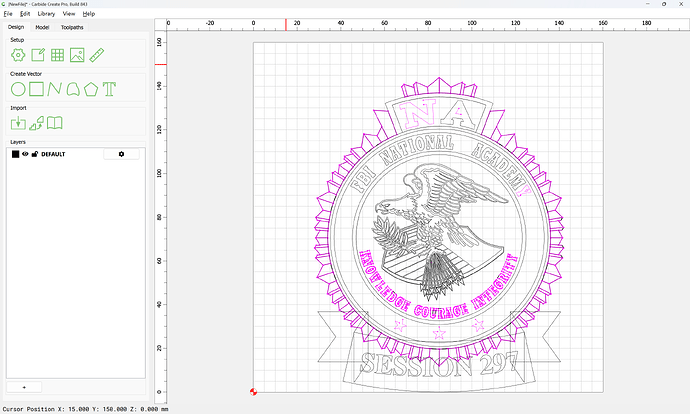
Task: Close the Carbide Create window
Action: (x=681, y=4)
